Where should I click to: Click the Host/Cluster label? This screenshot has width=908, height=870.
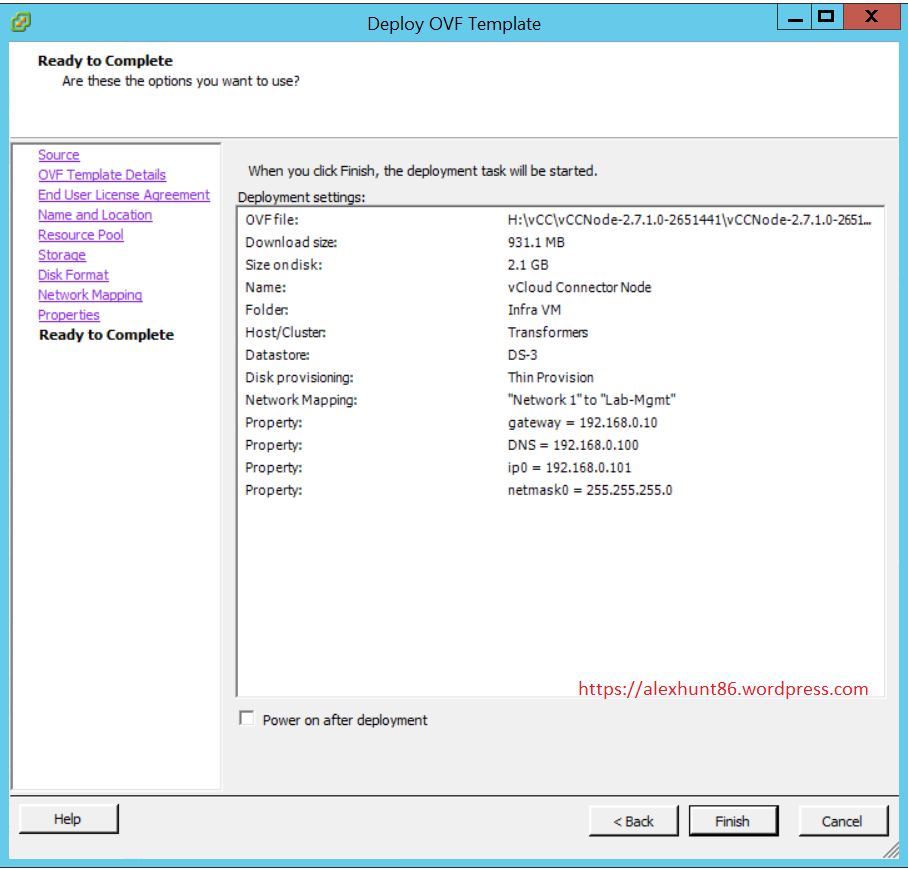(285, 332)
